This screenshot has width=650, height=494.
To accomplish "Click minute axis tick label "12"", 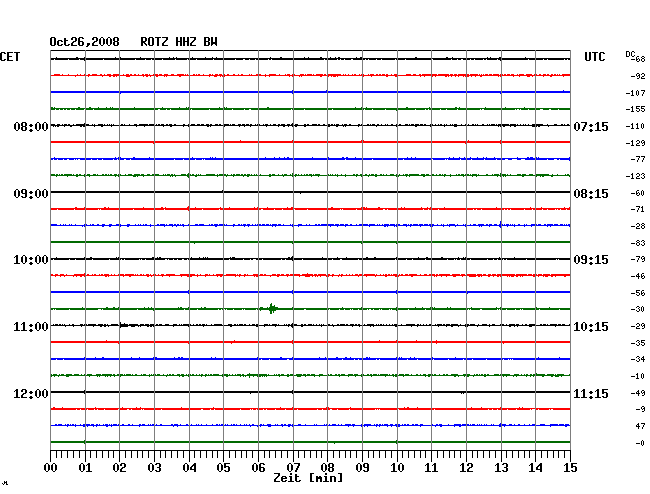I will (466, 468).
